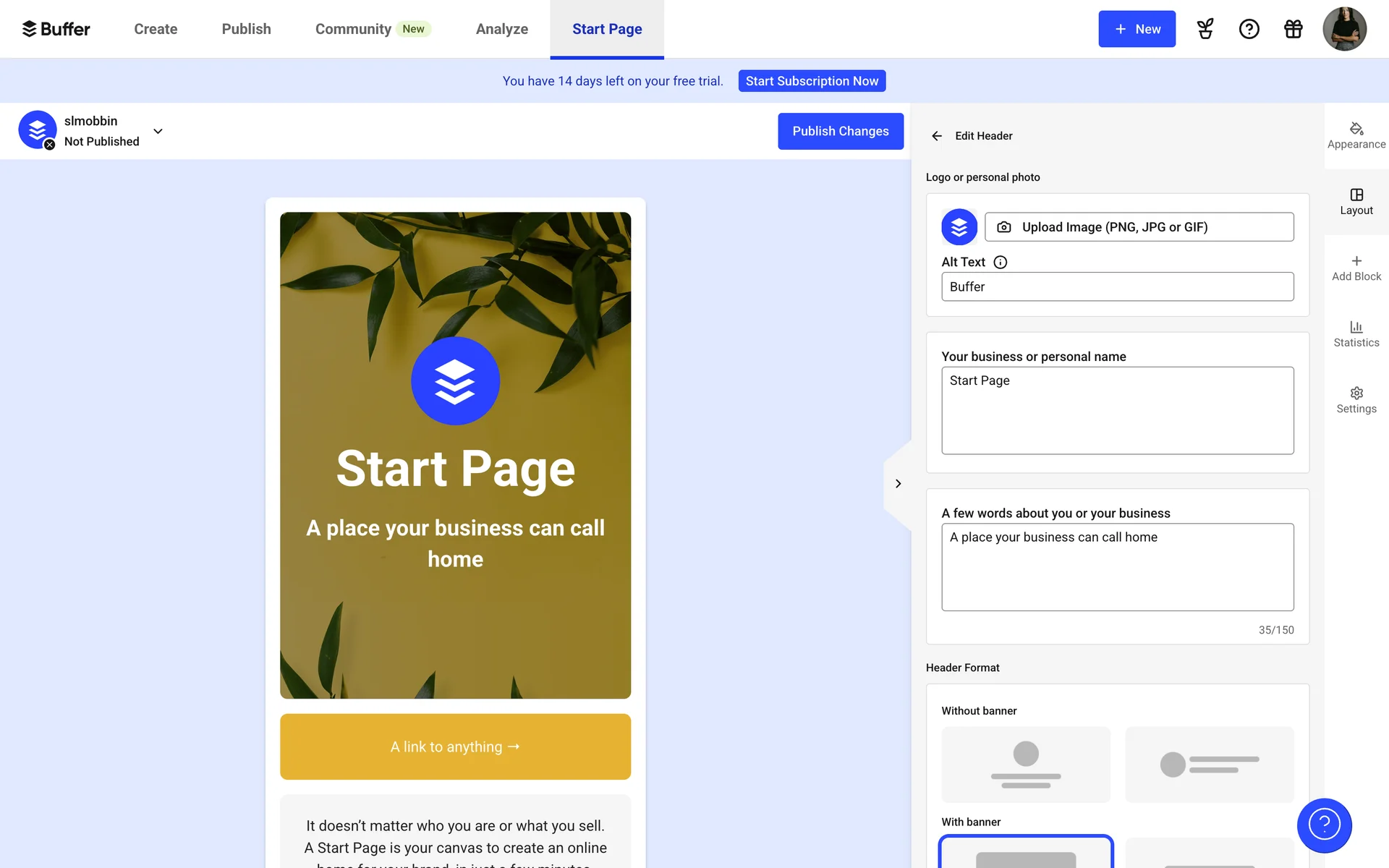Select the highlighted with-banner header format
The image size is (1389, 868).
(x=1025, y=854)
